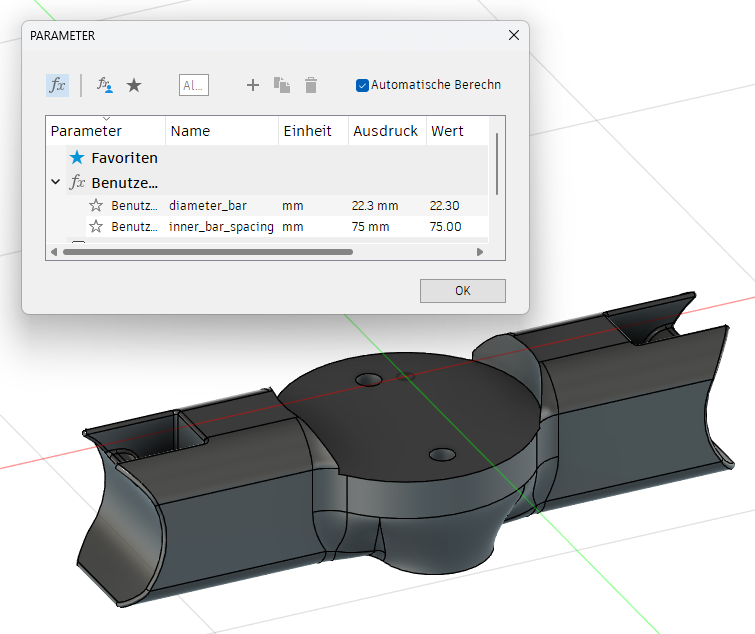Image resolution: width=755 pixels, height=634 pixels.
Task: Star the inner_bar_spacing parameter as favorite
Action: click(x=96, y=227)
